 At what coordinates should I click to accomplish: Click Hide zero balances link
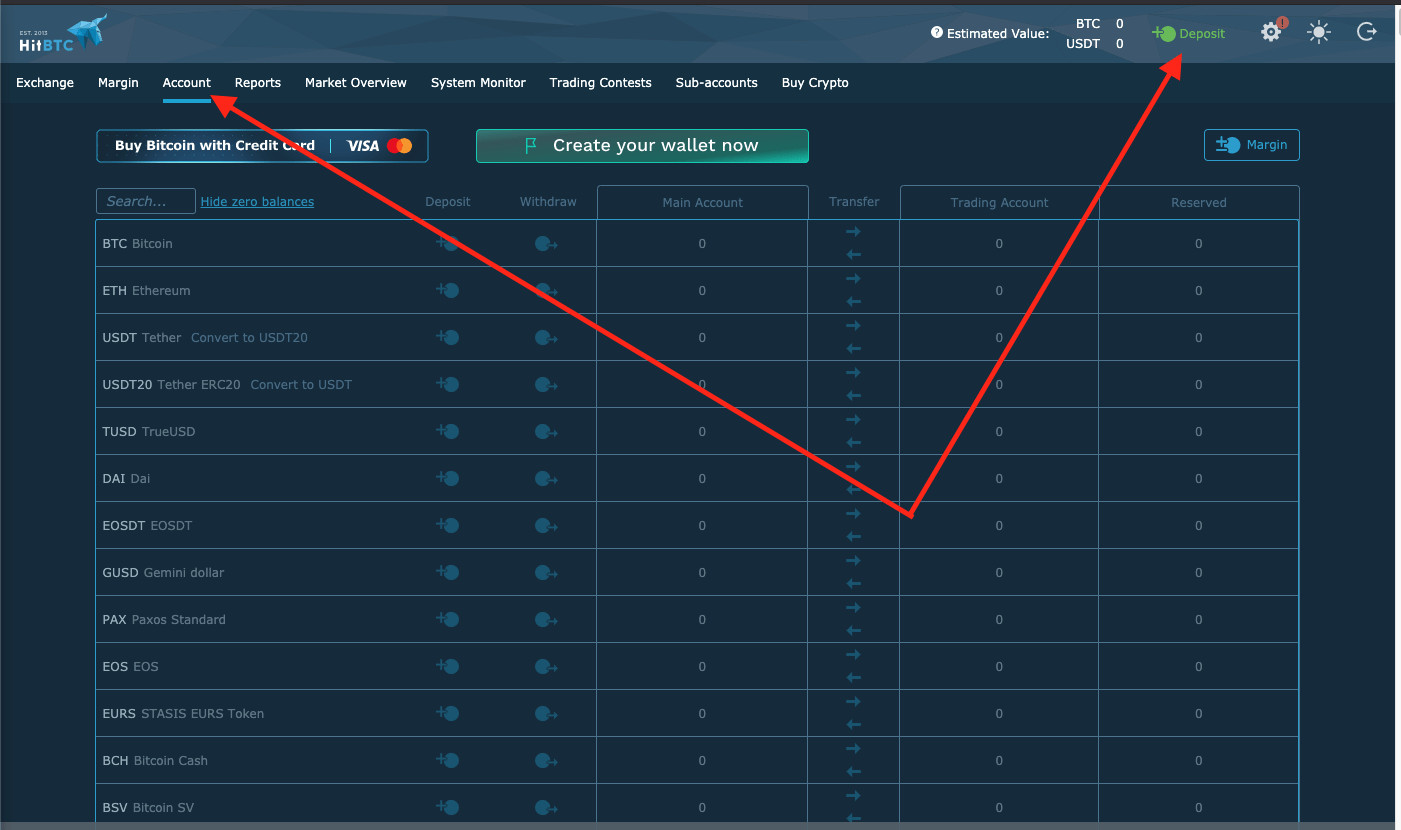click(x=257, y=202)
